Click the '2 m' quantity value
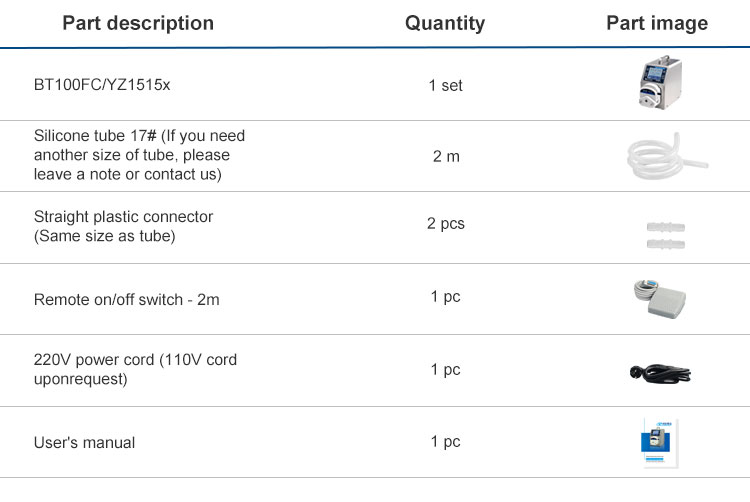 point(446,156)
